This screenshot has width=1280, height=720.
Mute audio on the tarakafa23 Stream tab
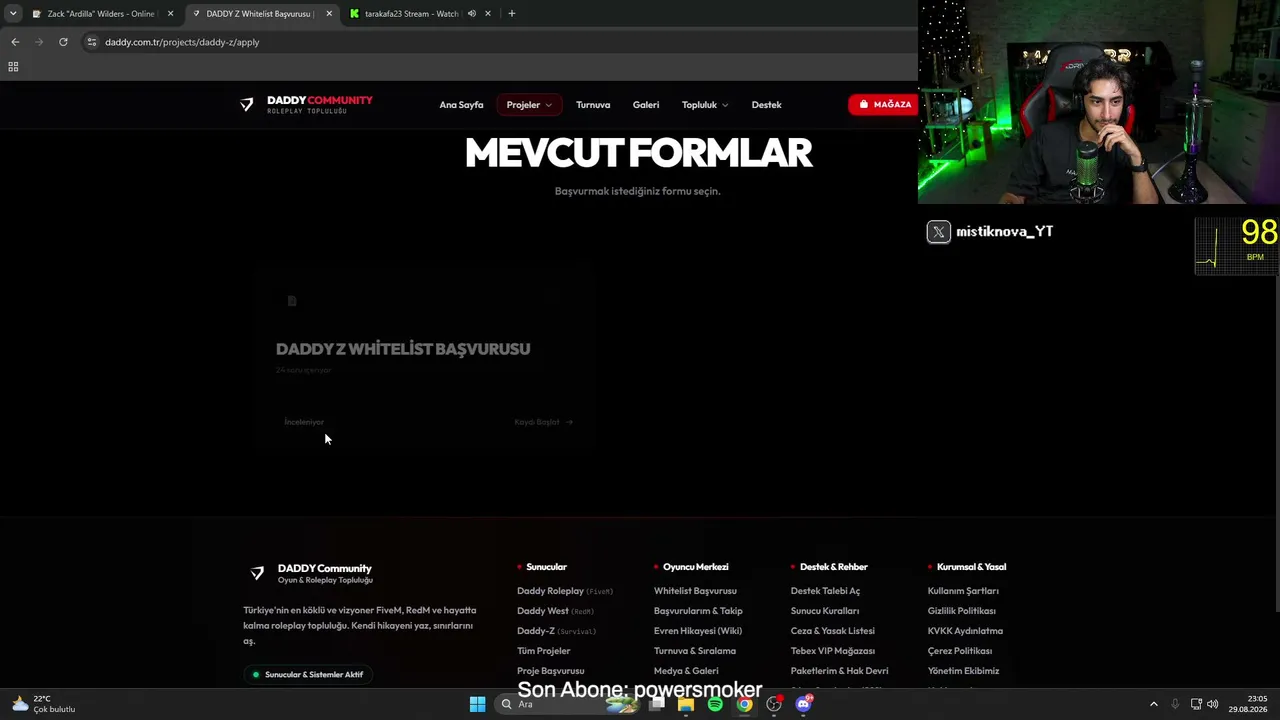point(471,14)
